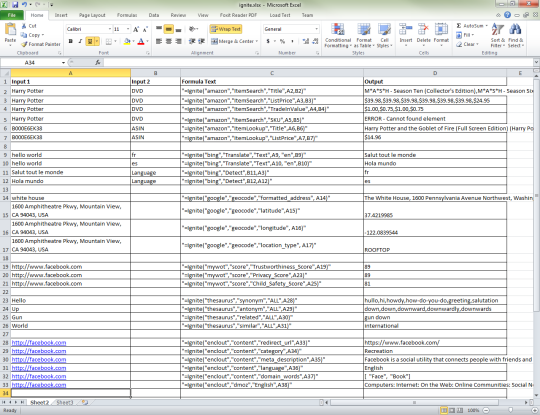This screenshot has width=540, height=415.
Task: Toggle Middle Align vertical alignment
Action: click(x=168, y=29)
